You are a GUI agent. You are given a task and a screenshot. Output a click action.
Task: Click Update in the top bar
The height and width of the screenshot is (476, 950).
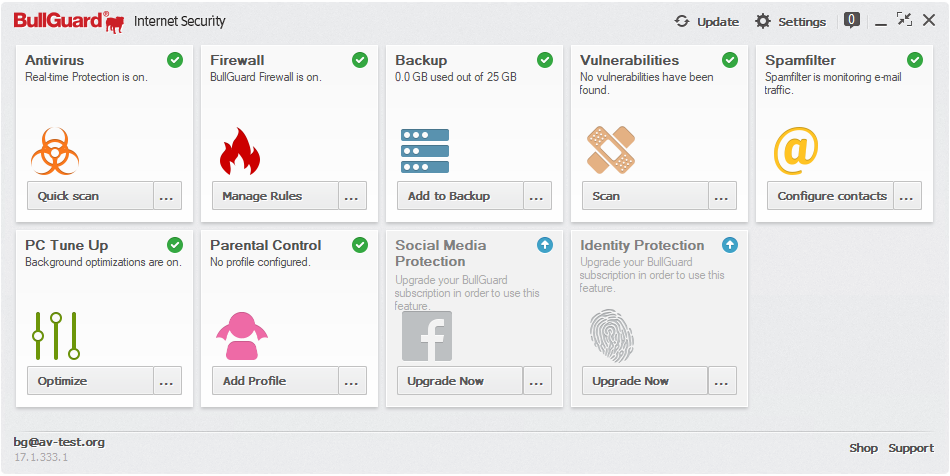(706, 21)
